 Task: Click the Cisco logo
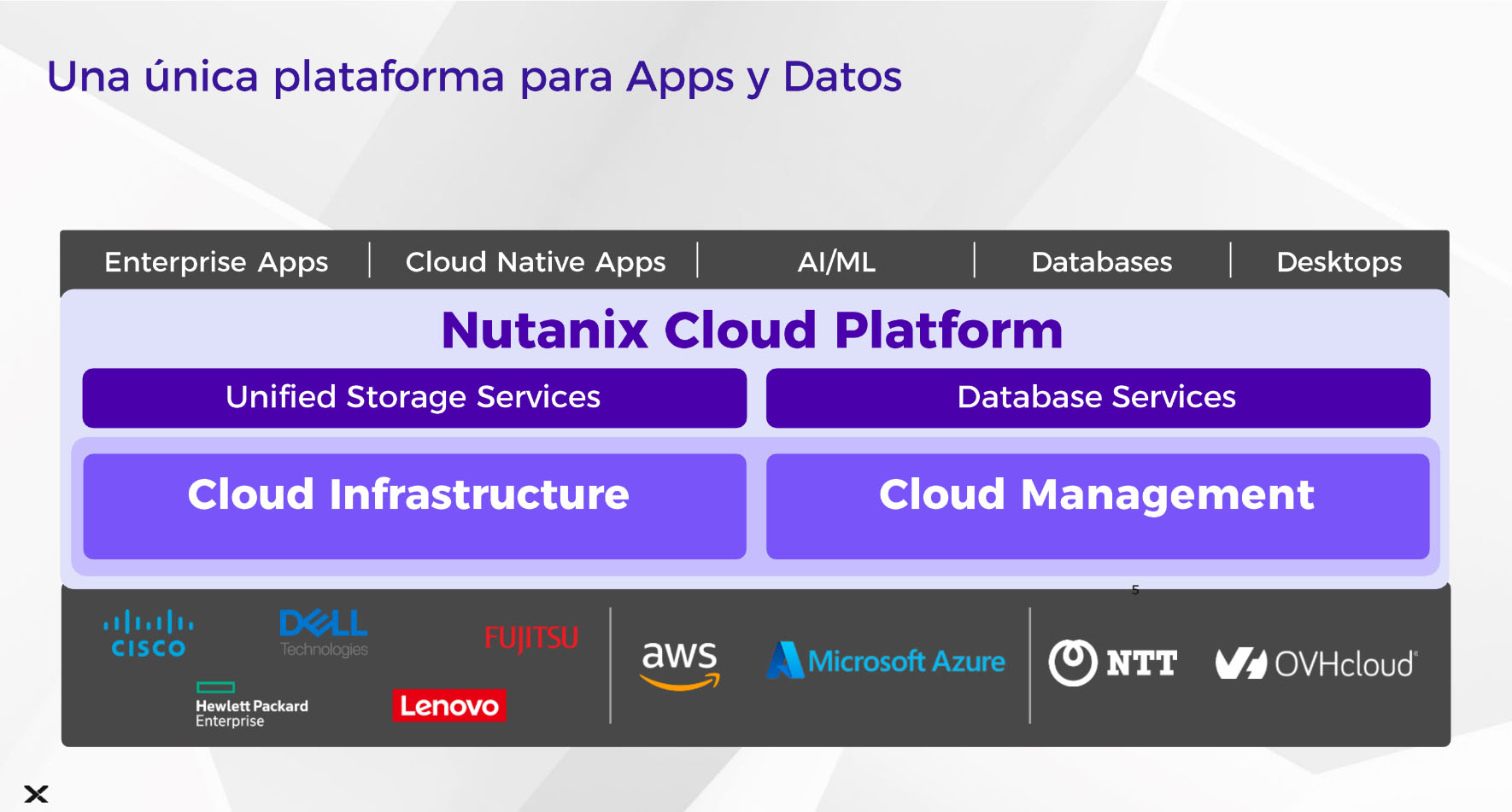tap(149, 634)
